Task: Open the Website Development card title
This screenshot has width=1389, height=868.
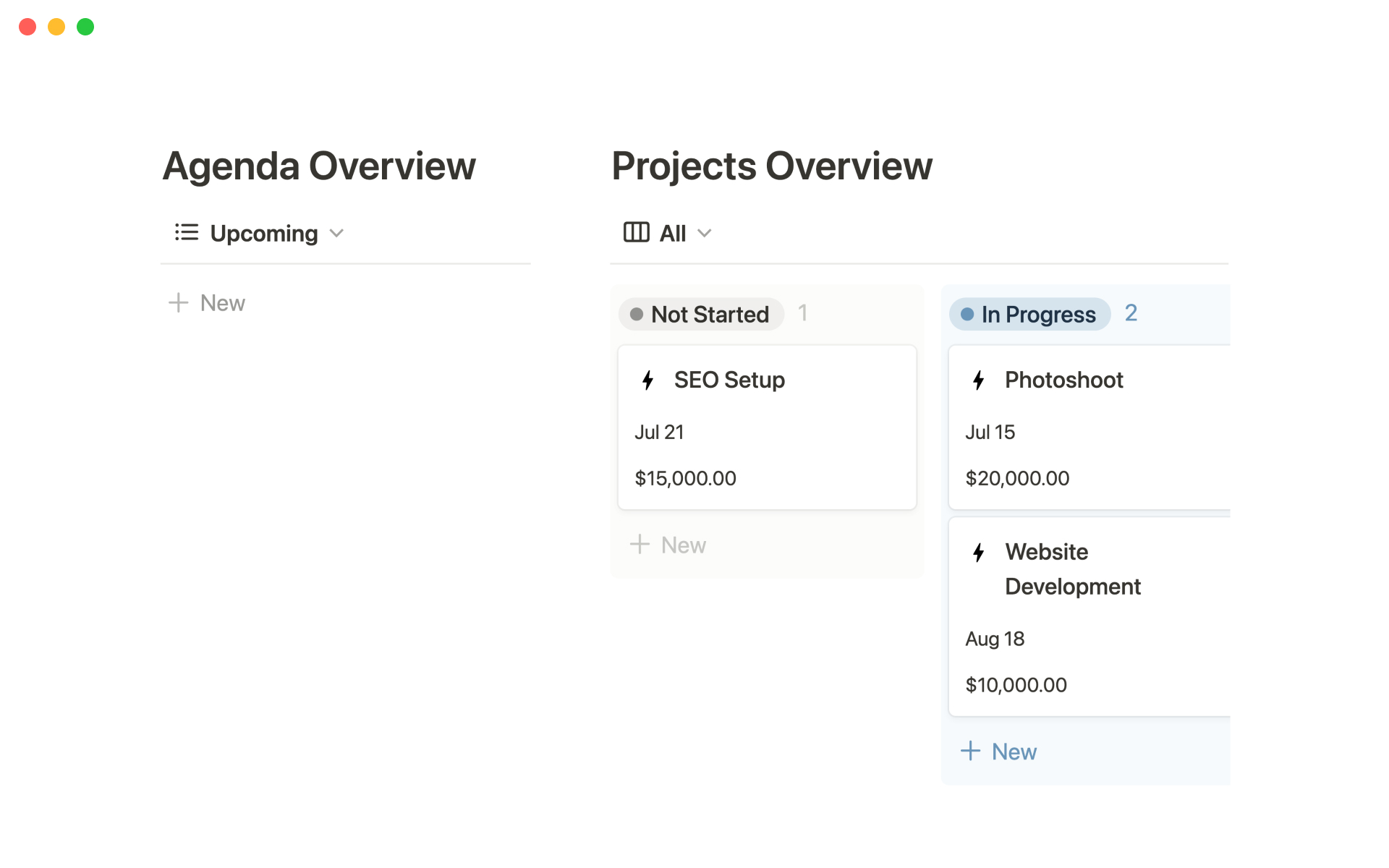Action: click(x=1072, y=569)
